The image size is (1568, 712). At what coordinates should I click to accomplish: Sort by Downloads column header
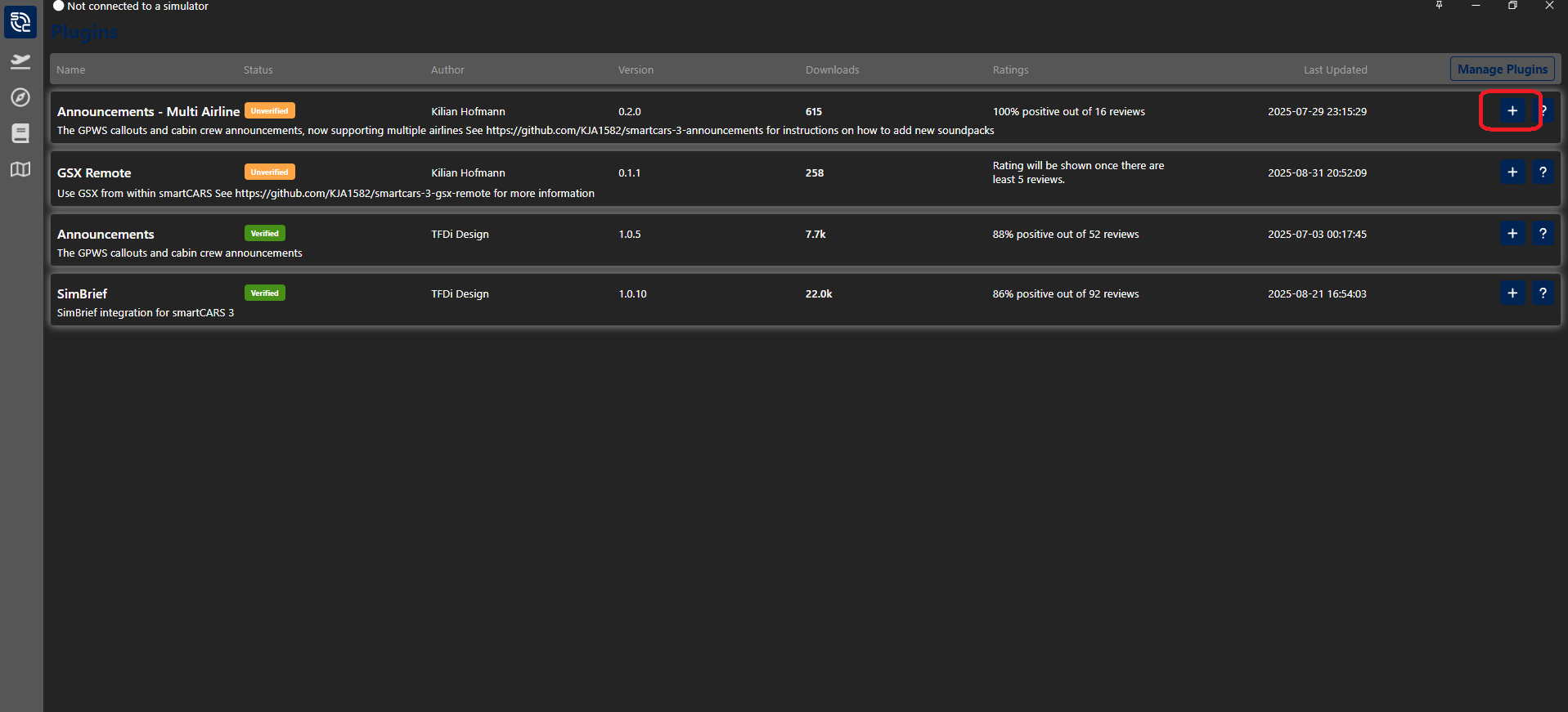point(832,70)
